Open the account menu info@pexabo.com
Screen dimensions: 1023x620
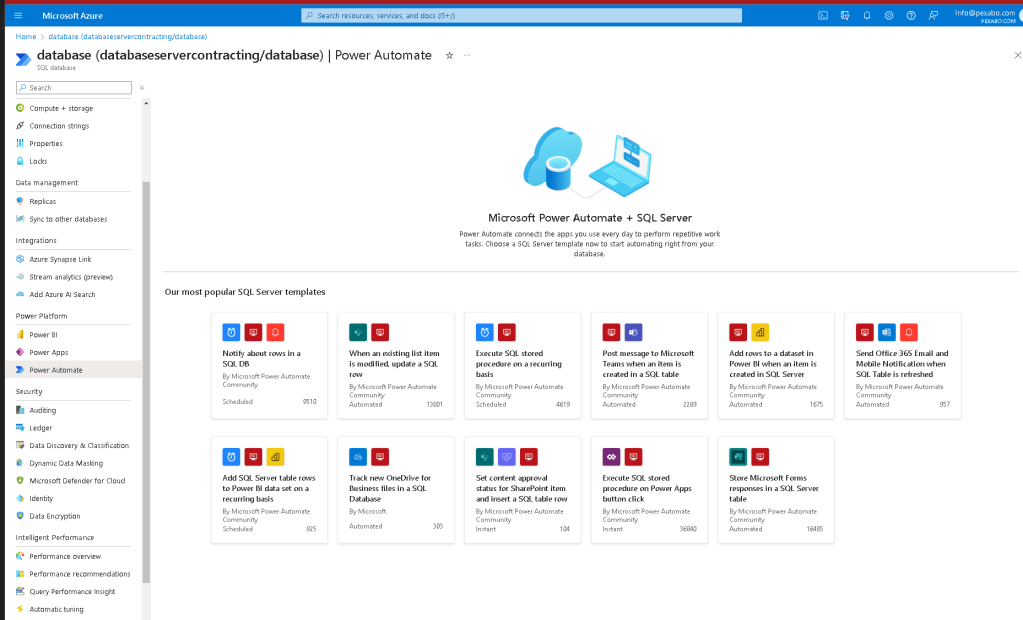(x=986, y=16)
